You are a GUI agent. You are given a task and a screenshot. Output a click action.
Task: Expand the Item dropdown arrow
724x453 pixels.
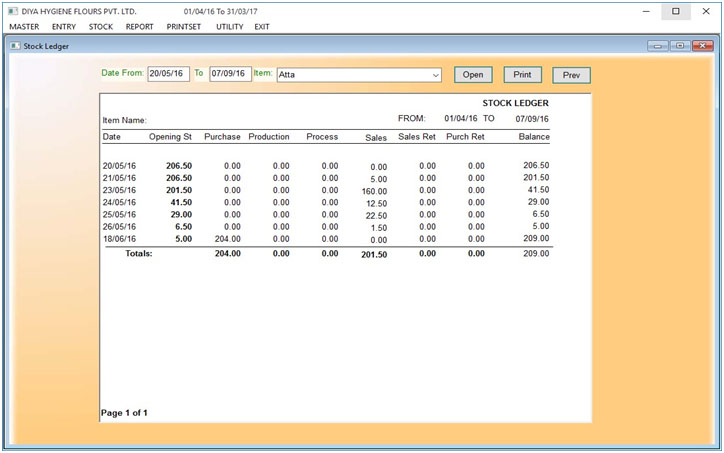click(x=435, y=75)
